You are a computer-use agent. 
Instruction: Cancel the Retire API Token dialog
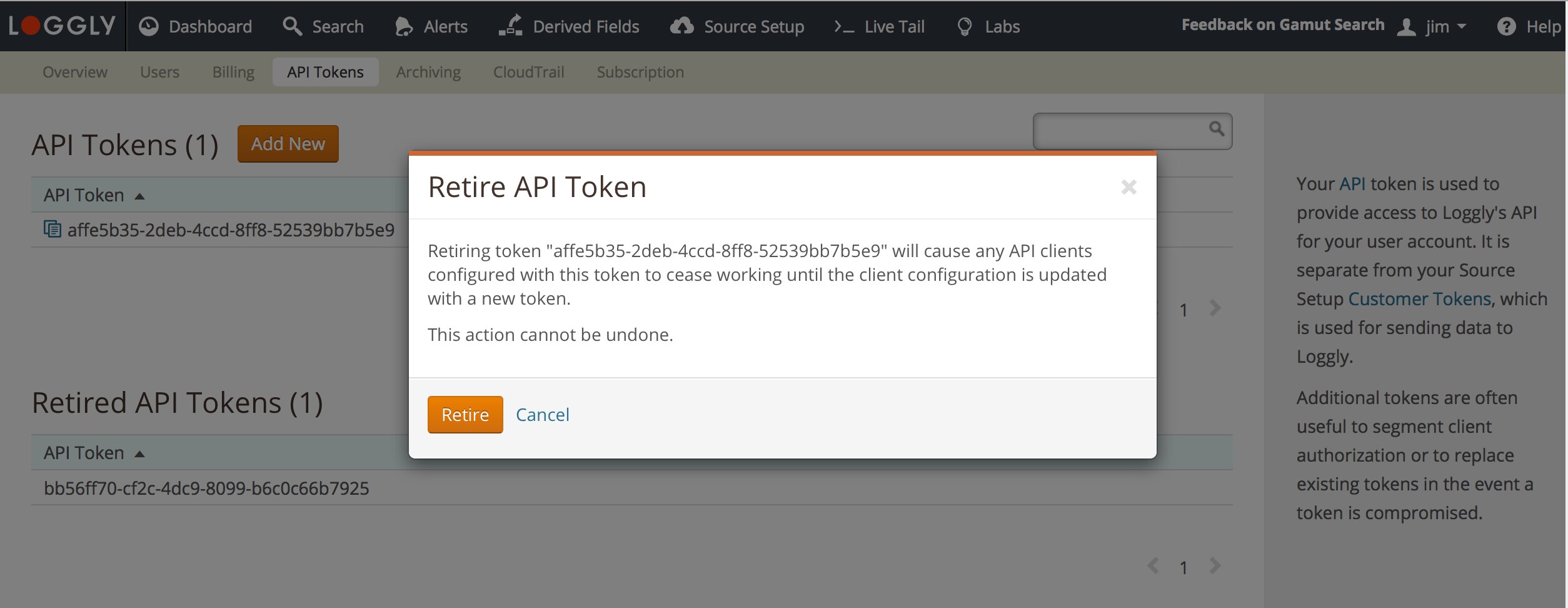(542, 415)
